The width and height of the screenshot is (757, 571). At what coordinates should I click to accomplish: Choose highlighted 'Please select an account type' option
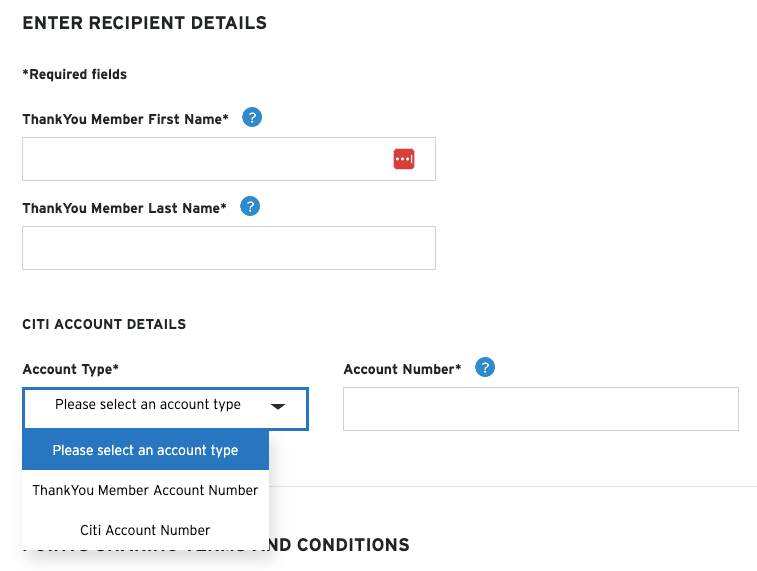tap(145, 450)
